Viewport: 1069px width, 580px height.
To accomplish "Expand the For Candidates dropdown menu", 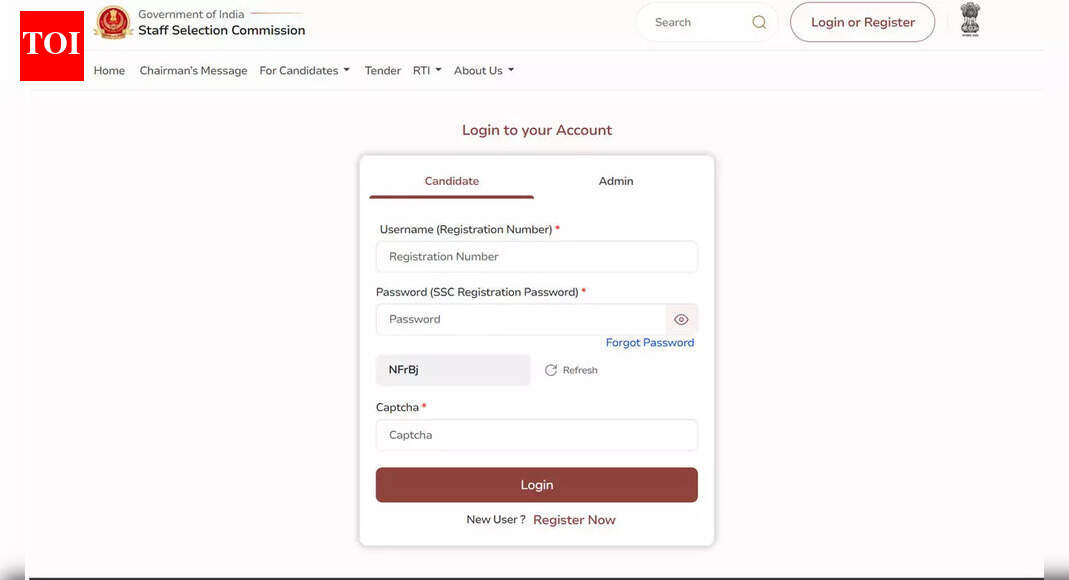I will [x=304, y=71].
